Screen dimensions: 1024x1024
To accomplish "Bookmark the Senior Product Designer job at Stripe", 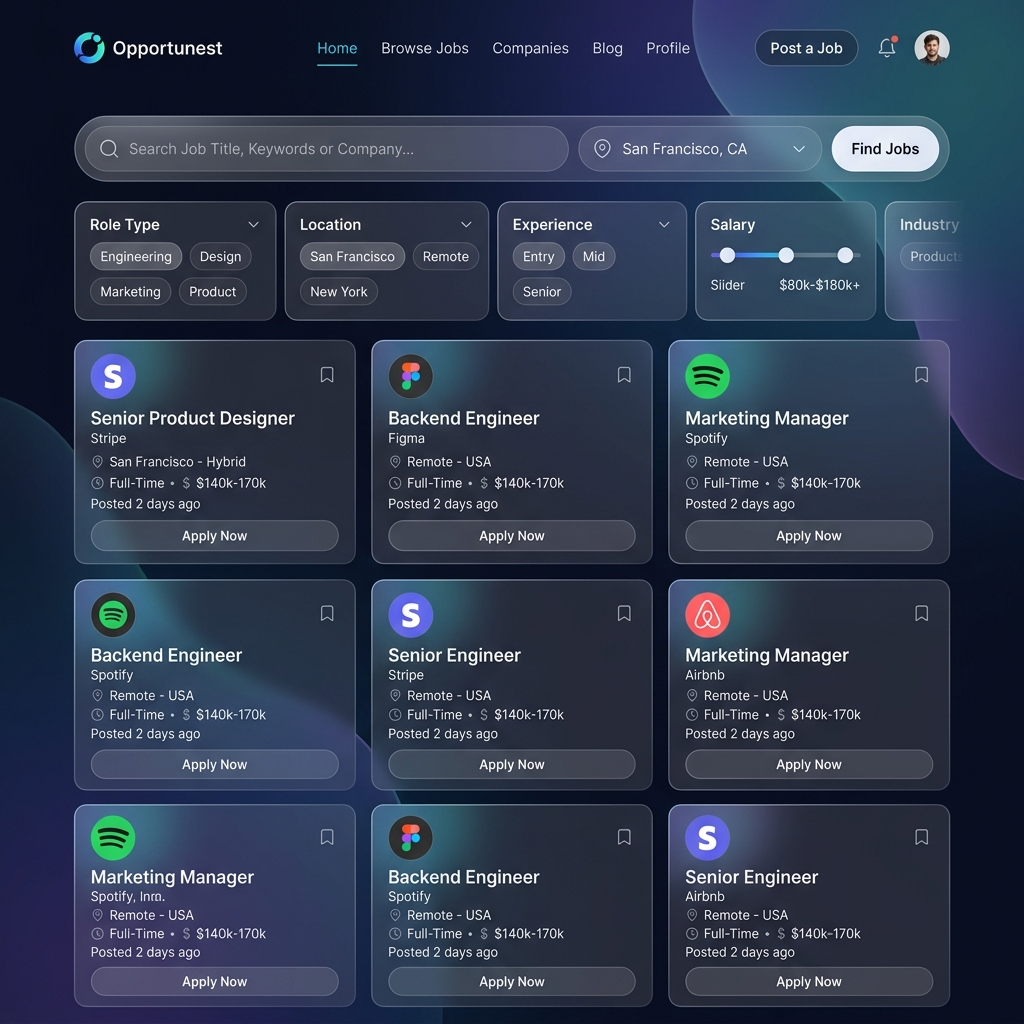I will coord(327,375).
